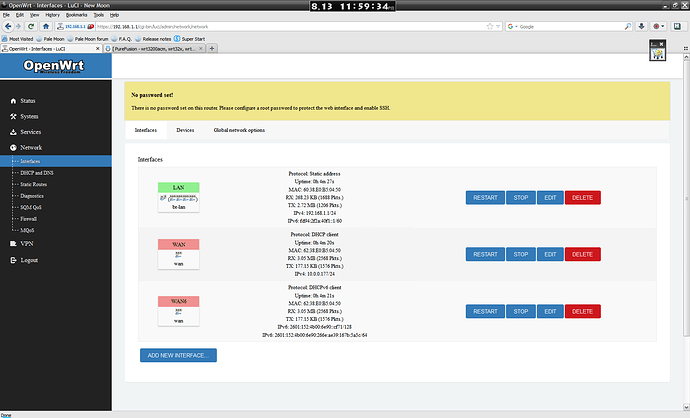Open the Bookmarks menu
This screenshot has height=418, width=690.
(x=77, y=15)
